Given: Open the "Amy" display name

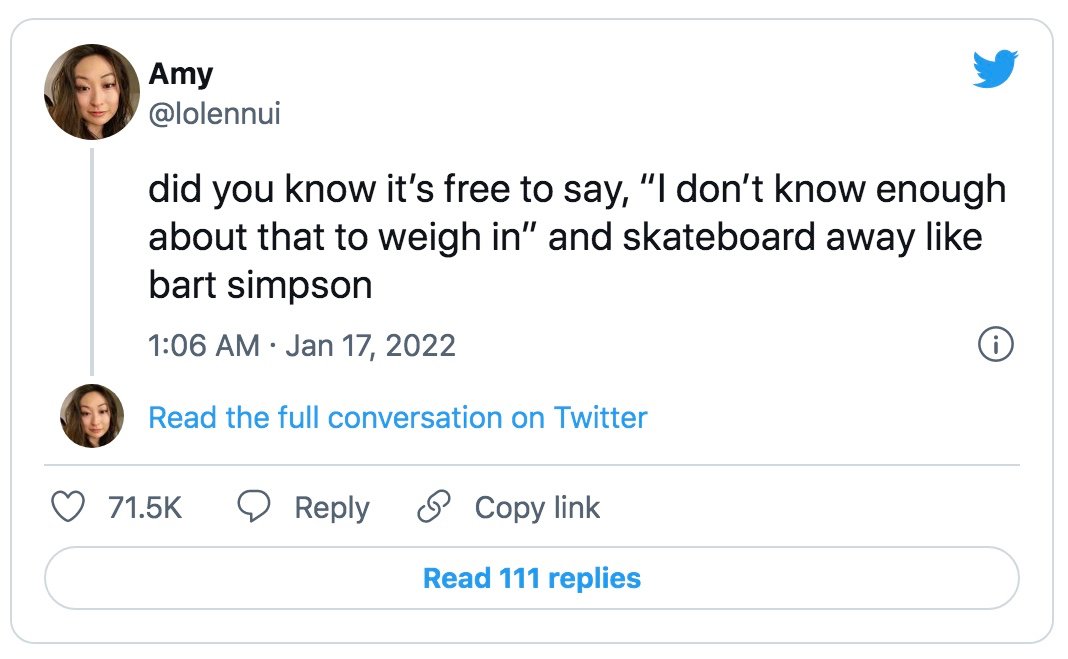Looking at the screenshot, I should coord(180,74).
